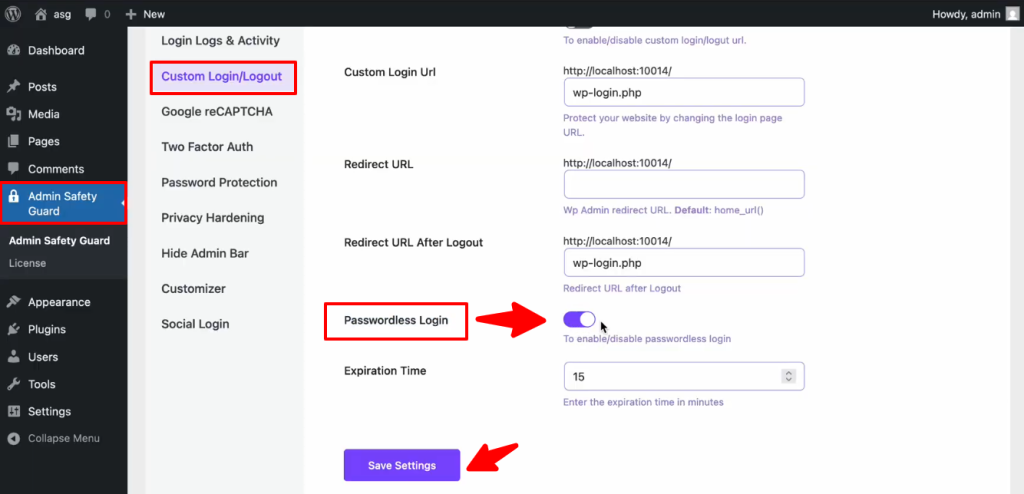
Task: Switch to the Two Factor Auth tab
Action: (207, 147)
